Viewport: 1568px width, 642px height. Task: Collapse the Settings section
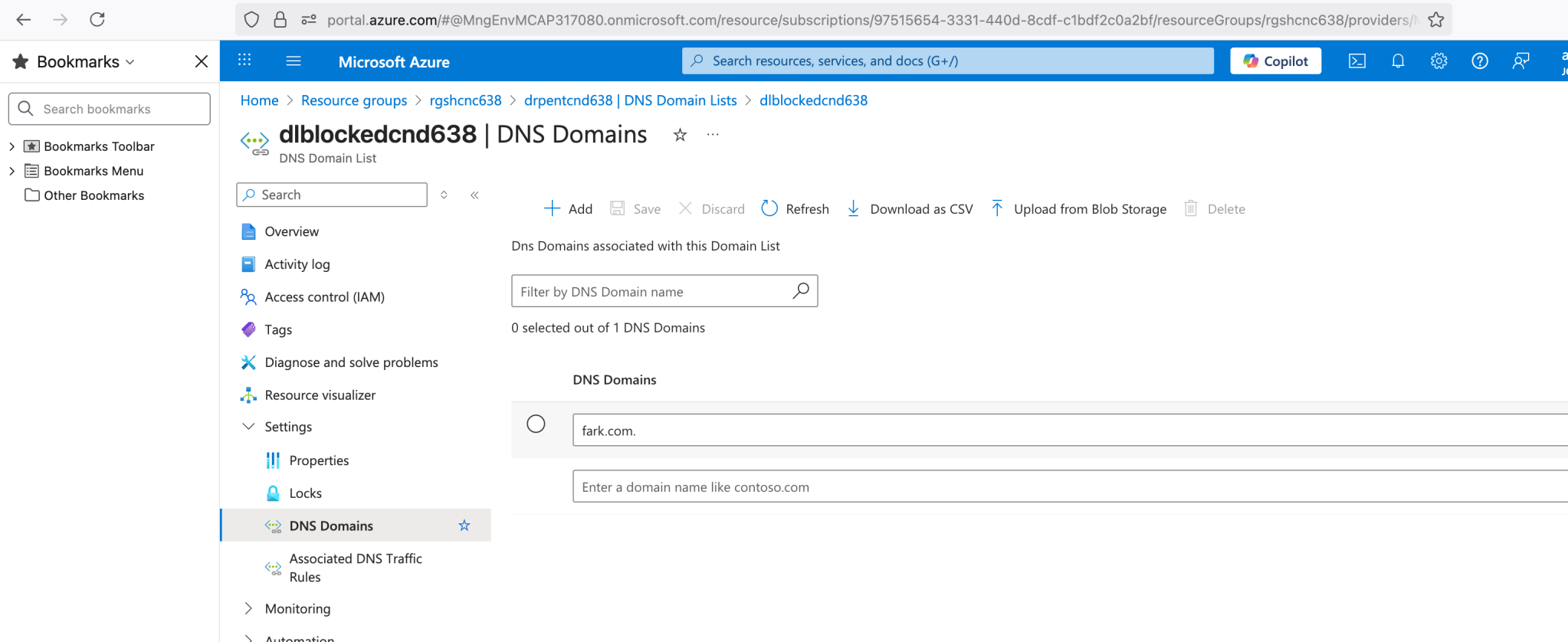pos(248,427)
